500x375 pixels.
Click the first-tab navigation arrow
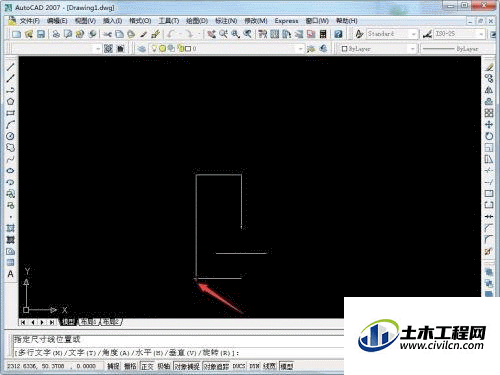coord(23,322)
